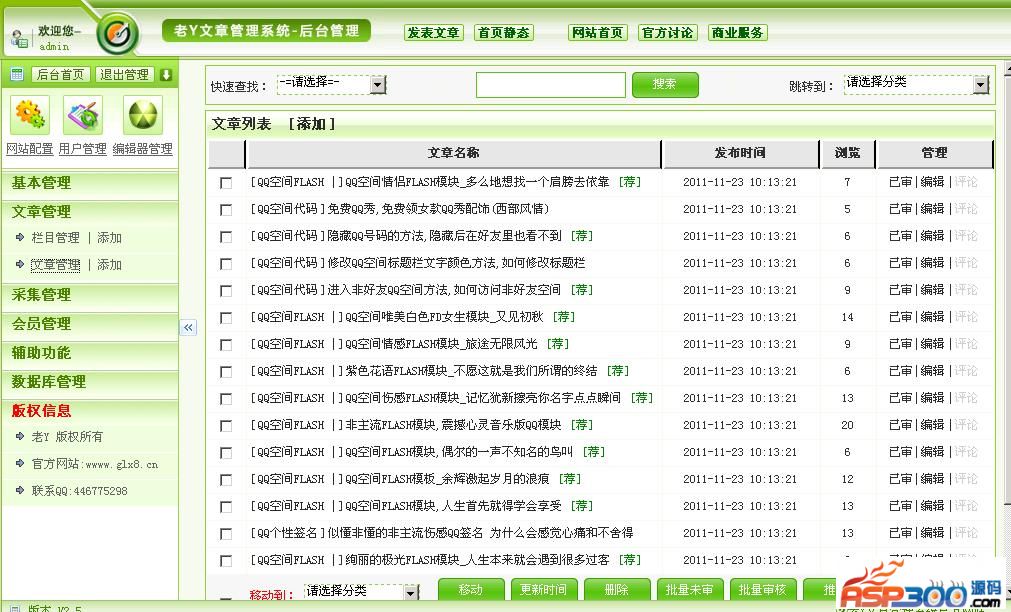Click 添加 next to 栏目管理
1011x612 pixels.
(x=109, y=237)
